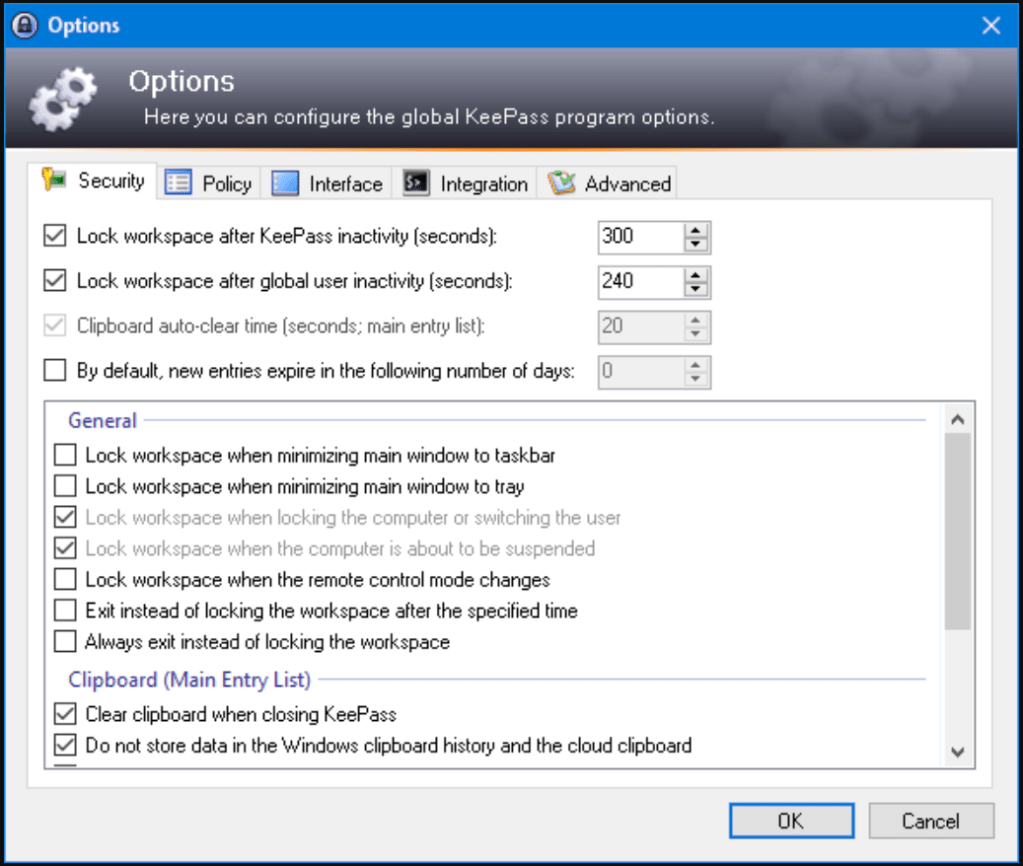Uncheck Clear clipboard when closing KeePass
Viewport: 1023px width, 866px height.
[x=65, y=714]
